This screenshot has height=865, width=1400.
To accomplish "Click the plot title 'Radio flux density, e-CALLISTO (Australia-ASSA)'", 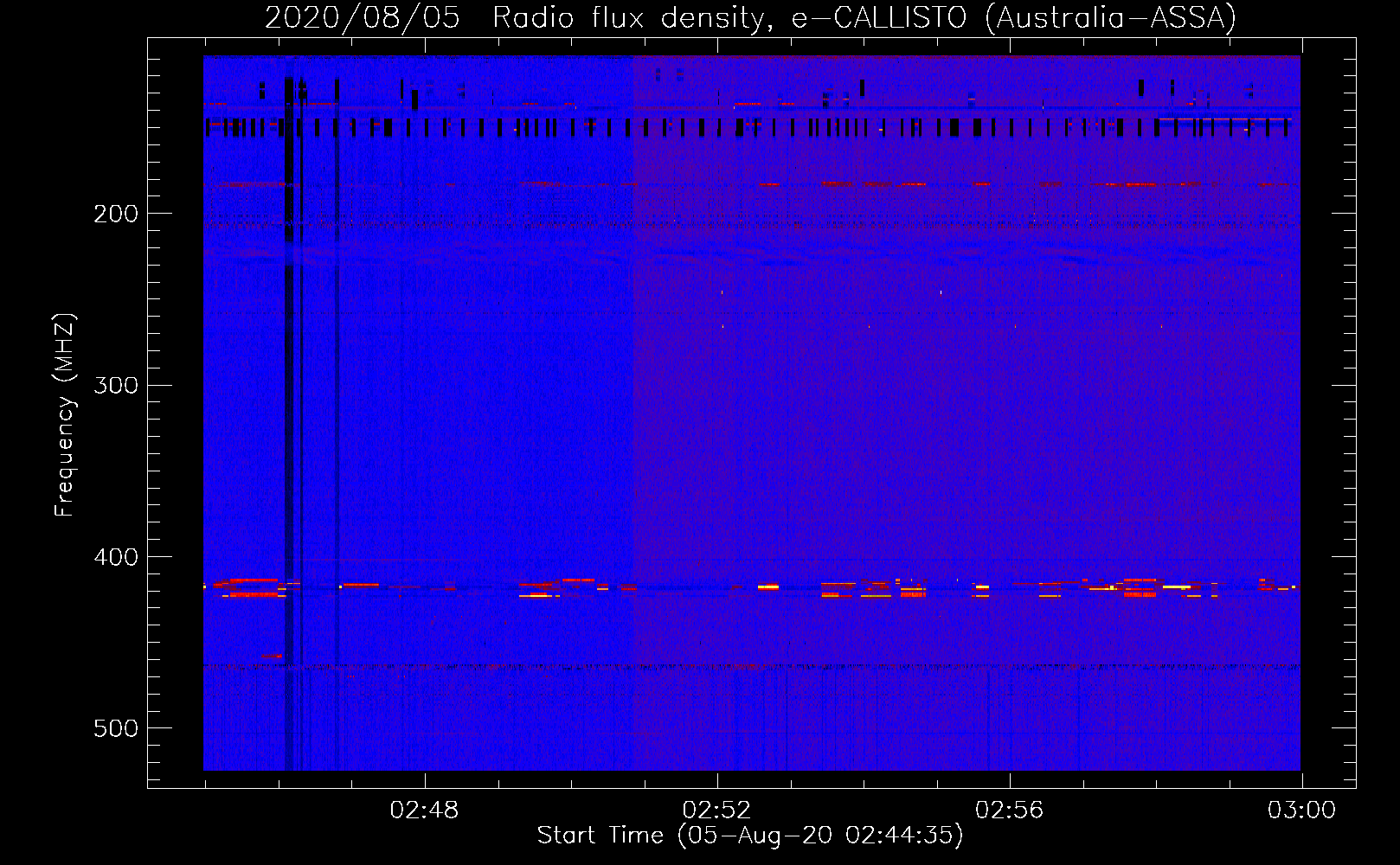I will [x=864, y=17].
